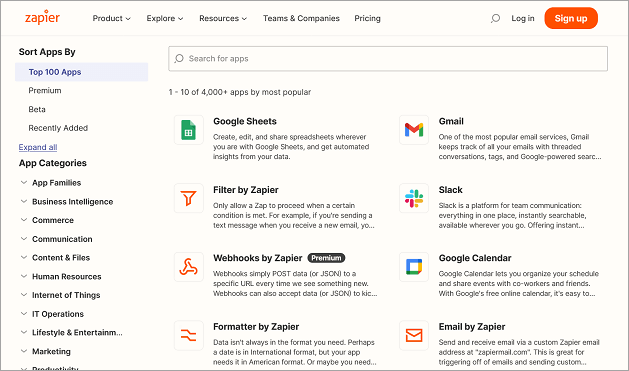Expand the Lifestyle & Entertainment category
This screenshot has width=629, height=371.
(72, 332)
